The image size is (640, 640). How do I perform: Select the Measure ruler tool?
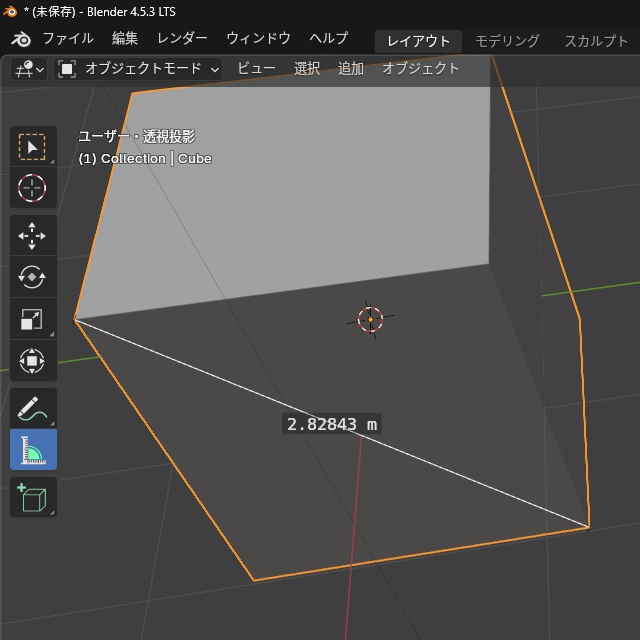[33, 449]
